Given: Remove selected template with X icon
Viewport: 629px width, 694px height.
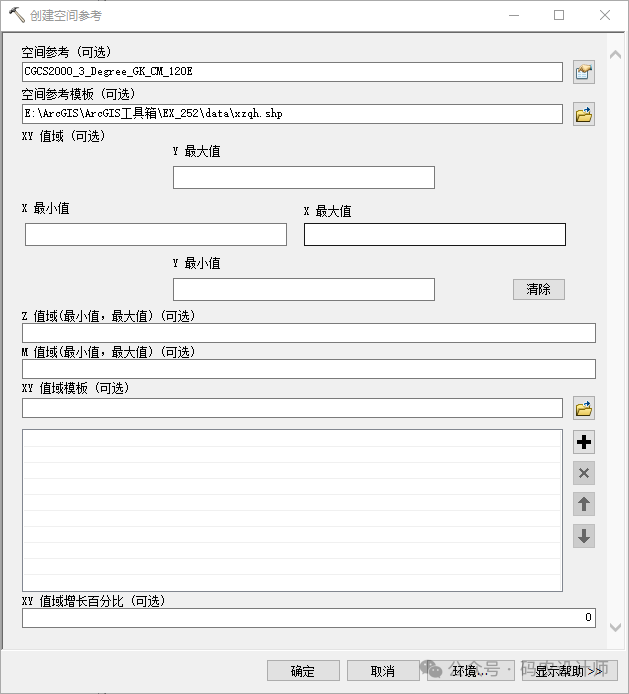Looking at the screenshot, I should pyautogui.click(x=584, y=473).
